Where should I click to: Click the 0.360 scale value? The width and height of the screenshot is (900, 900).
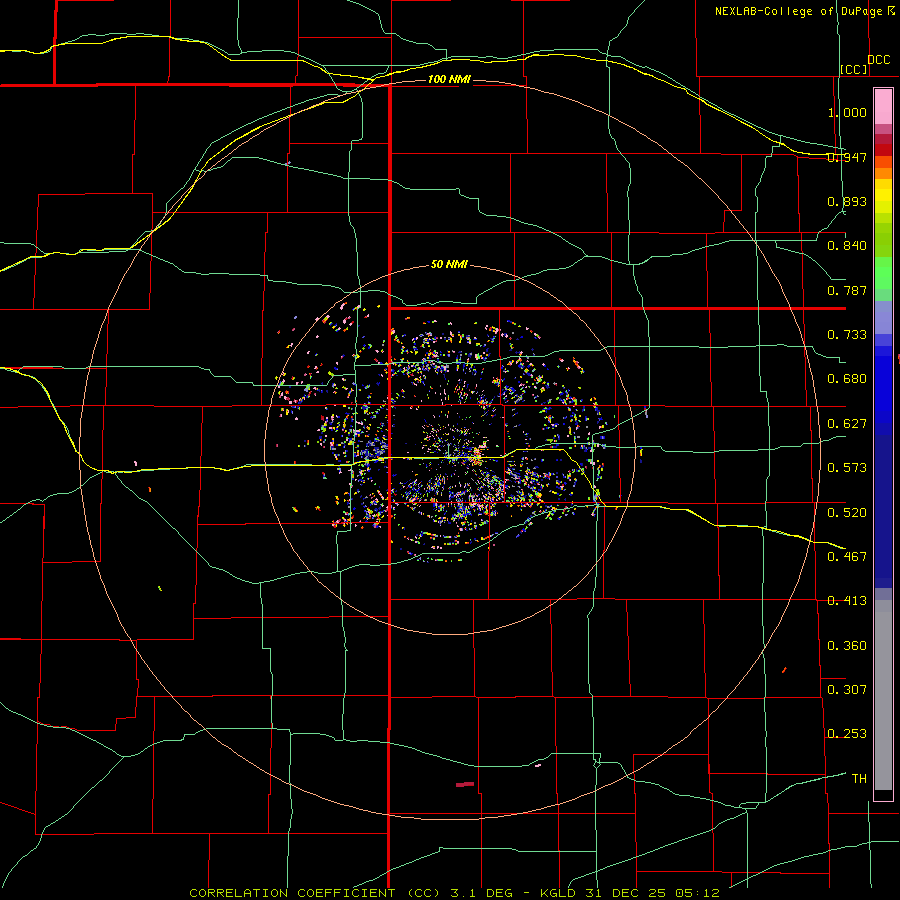tap(847, 646)
